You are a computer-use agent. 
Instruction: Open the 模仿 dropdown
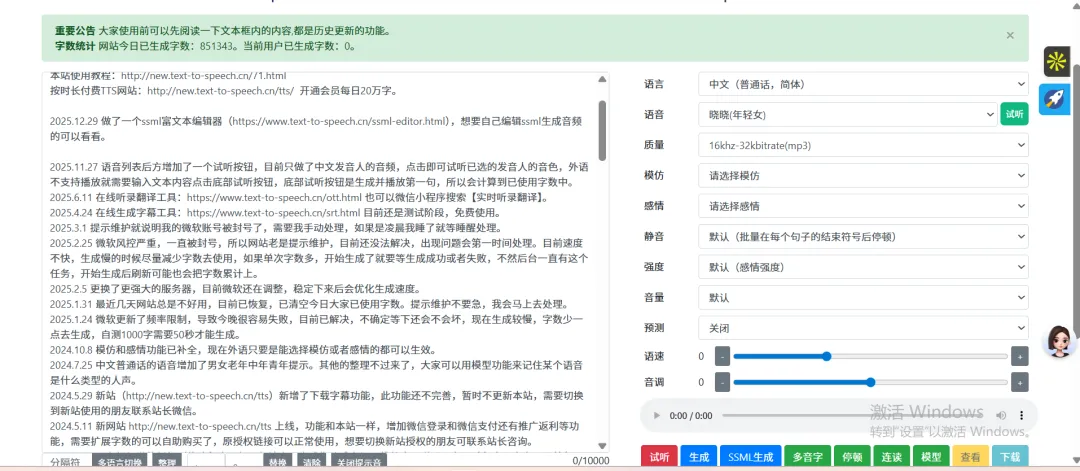pyautogui.click(x=863, y=176)
